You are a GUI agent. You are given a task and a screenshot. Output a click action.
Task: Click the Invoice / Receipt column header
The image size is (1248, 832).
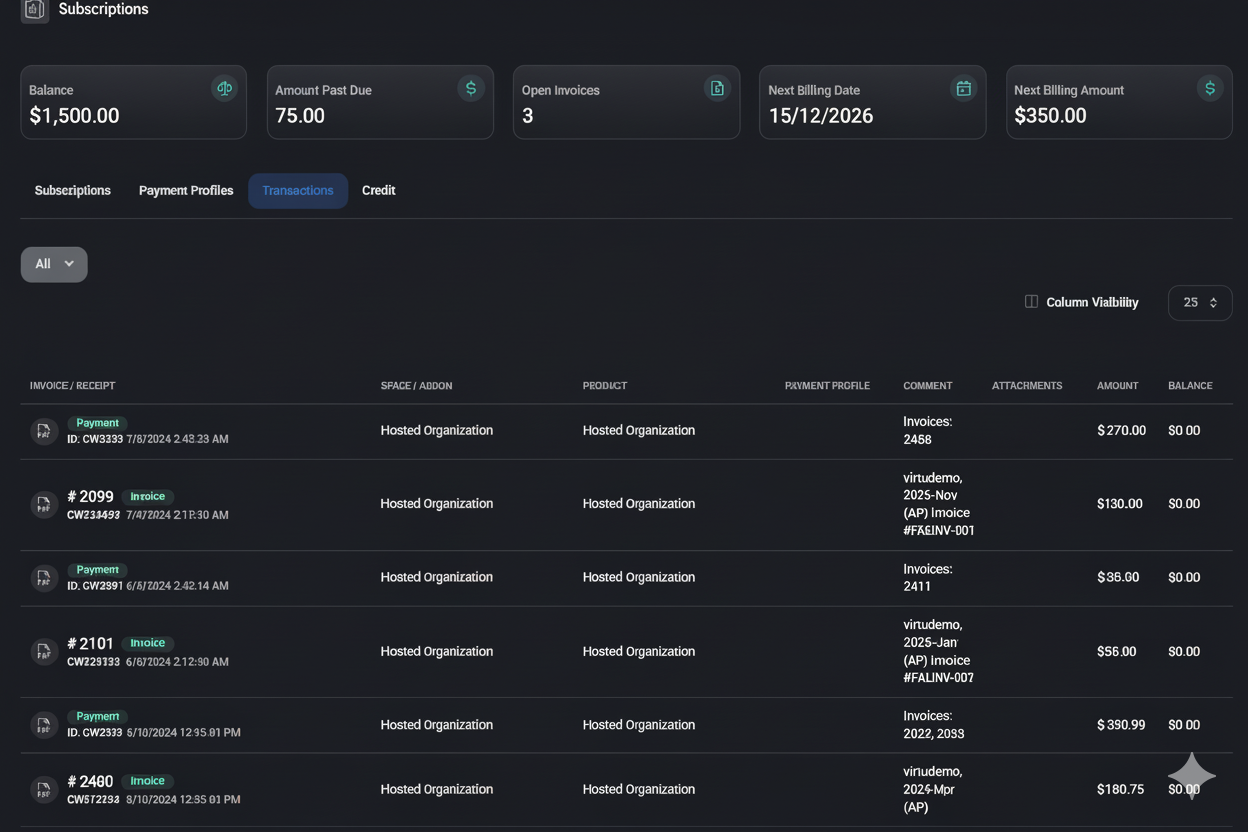click(72, 386)
